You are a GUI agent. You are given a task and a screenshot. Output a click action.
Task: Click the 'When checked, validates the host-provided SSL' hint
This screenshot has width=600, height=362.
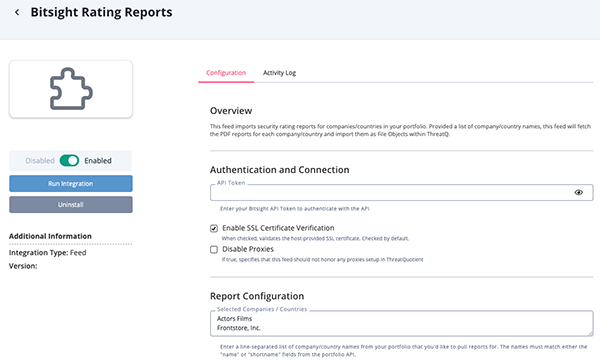[315, 238]
